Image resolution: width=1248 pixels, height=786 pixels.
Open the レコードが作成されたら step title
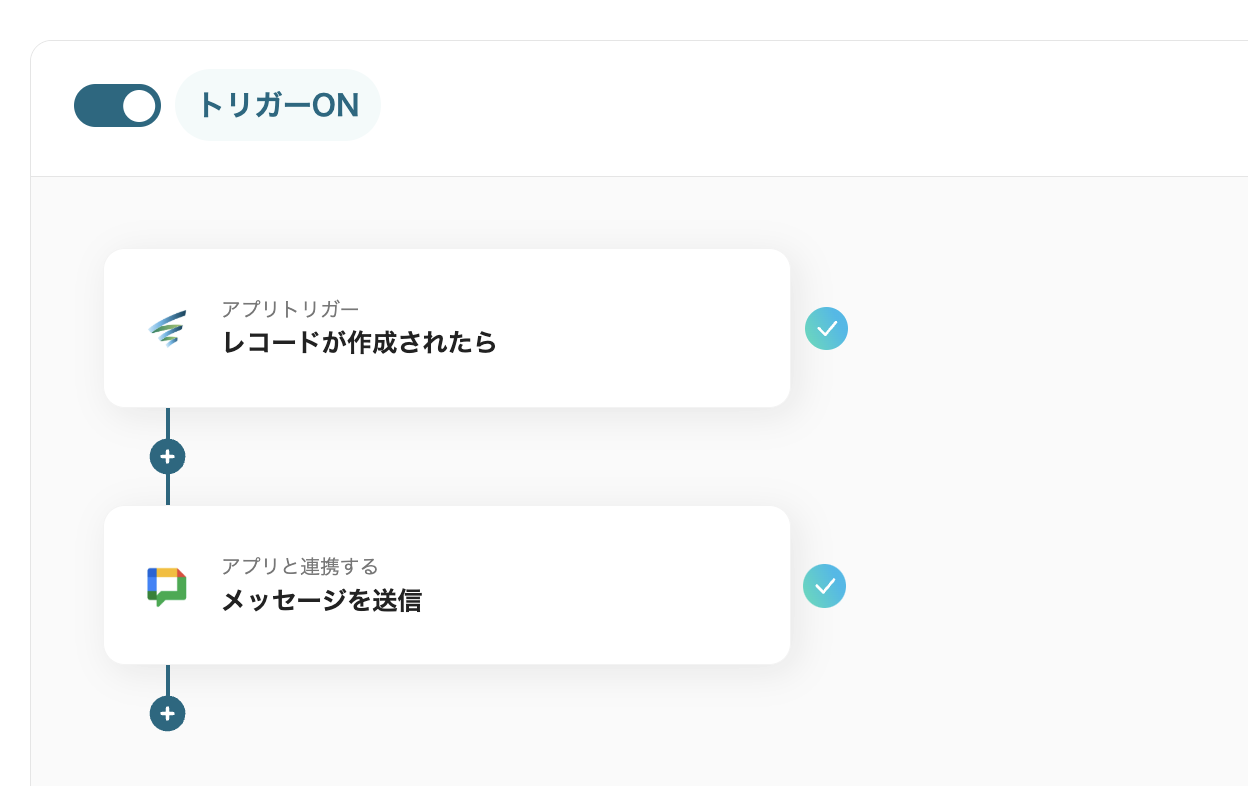click(359, 343)
